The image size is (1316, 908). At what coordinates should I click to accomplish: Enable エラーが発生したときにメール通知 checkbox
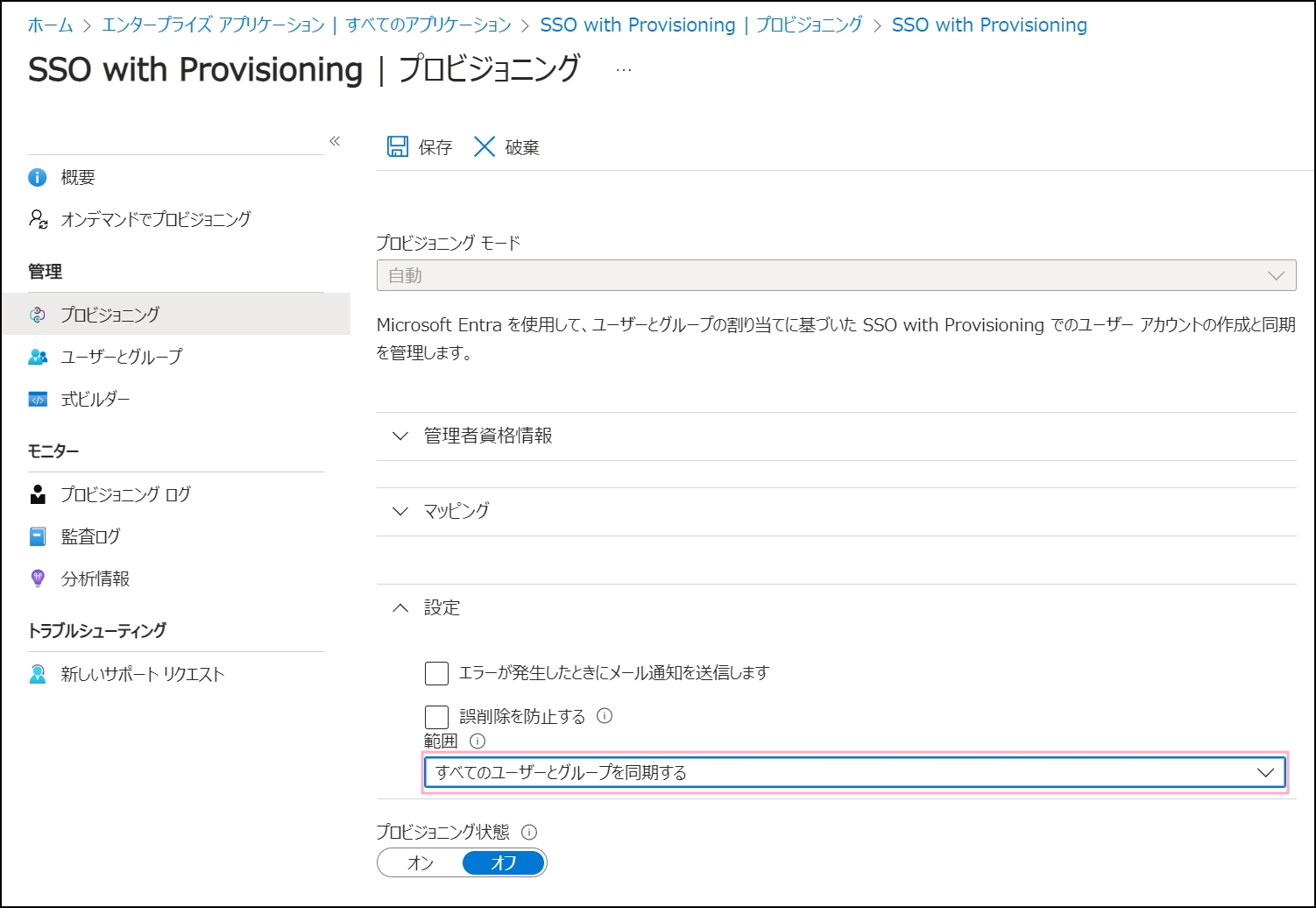pyautogui.click(x=436, y=673)
